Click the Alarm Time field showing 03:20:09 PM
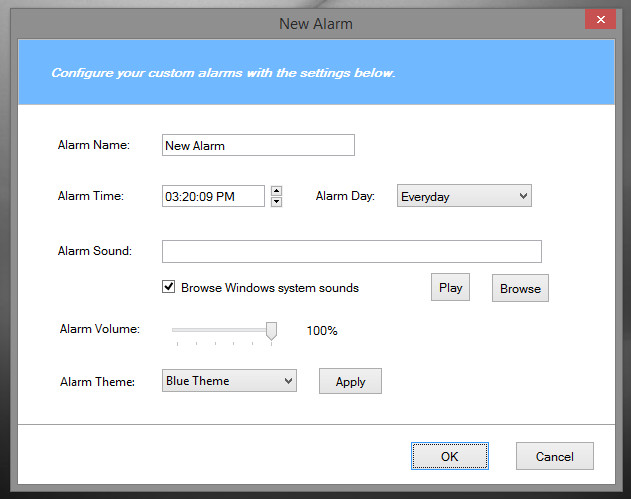 click(213, 196)
